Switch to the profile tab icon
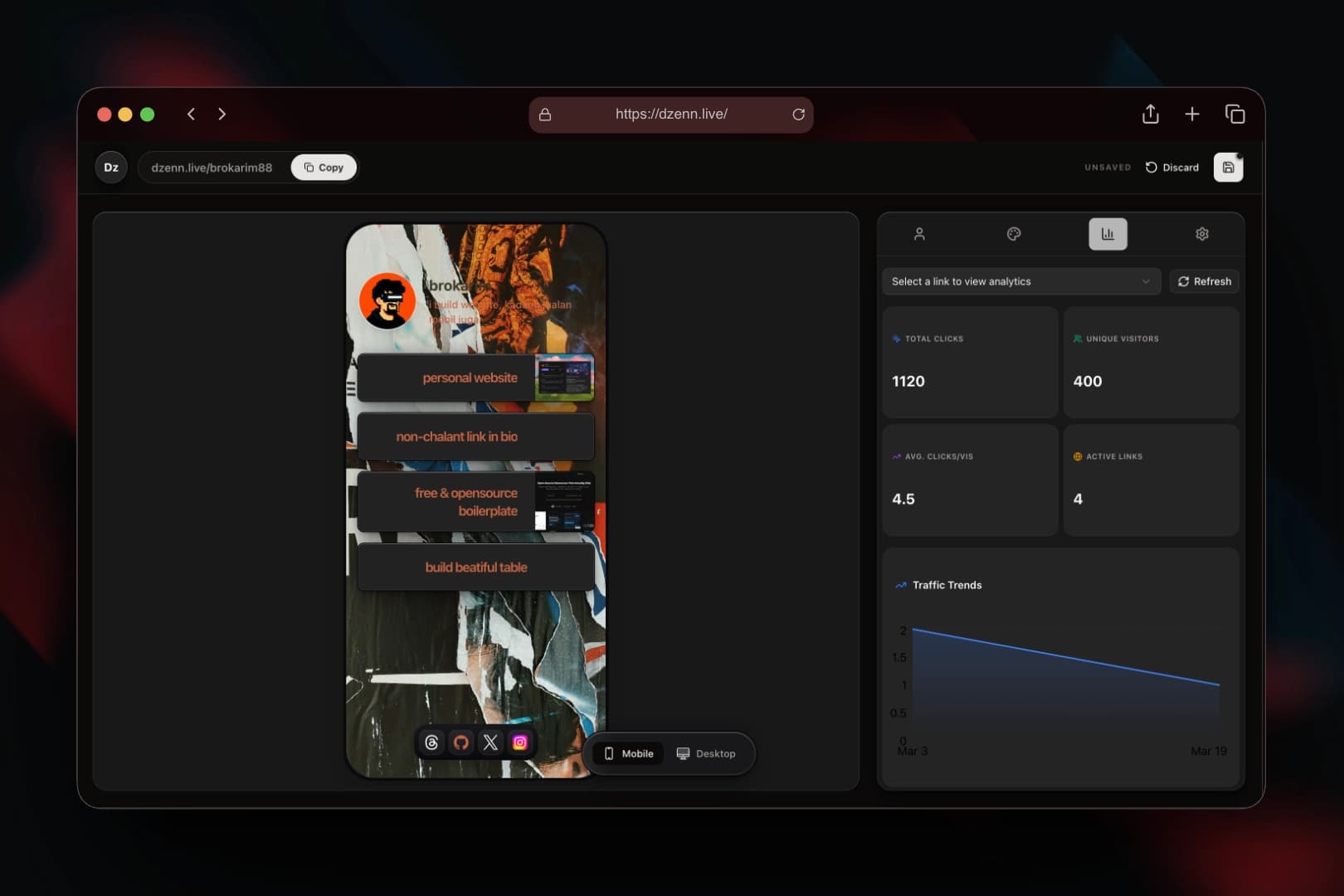This screenshot has width=1344, height=896. point(919,234)
